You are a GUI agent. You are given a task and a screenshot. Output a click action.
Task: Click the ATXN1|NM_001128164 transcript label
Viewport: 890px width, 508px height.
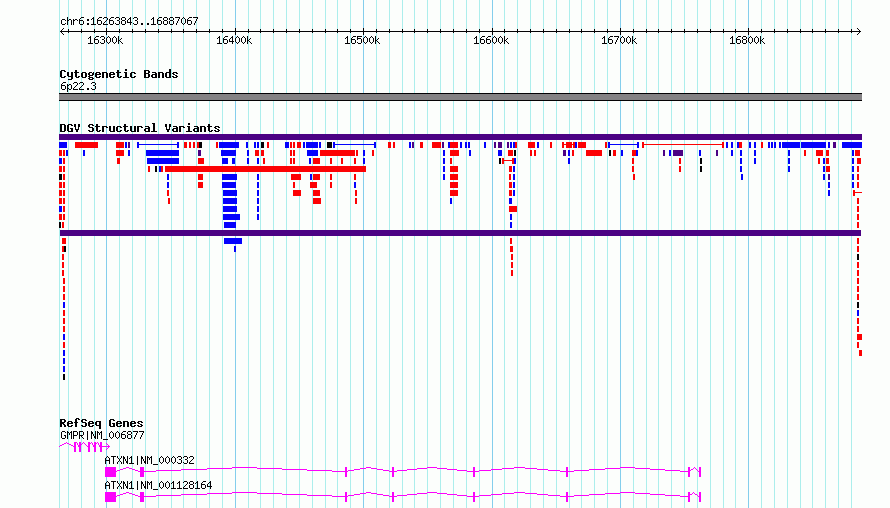[158, 485]
